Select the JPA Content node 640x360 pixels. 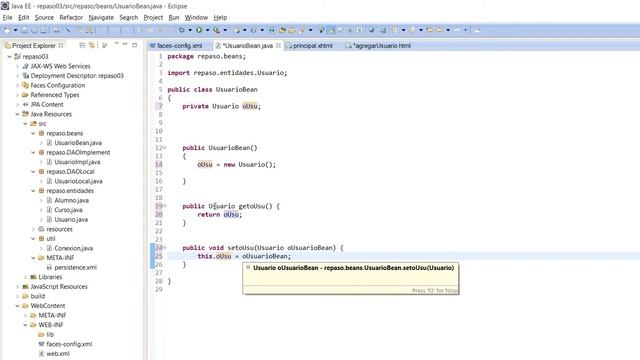(47, 104)
